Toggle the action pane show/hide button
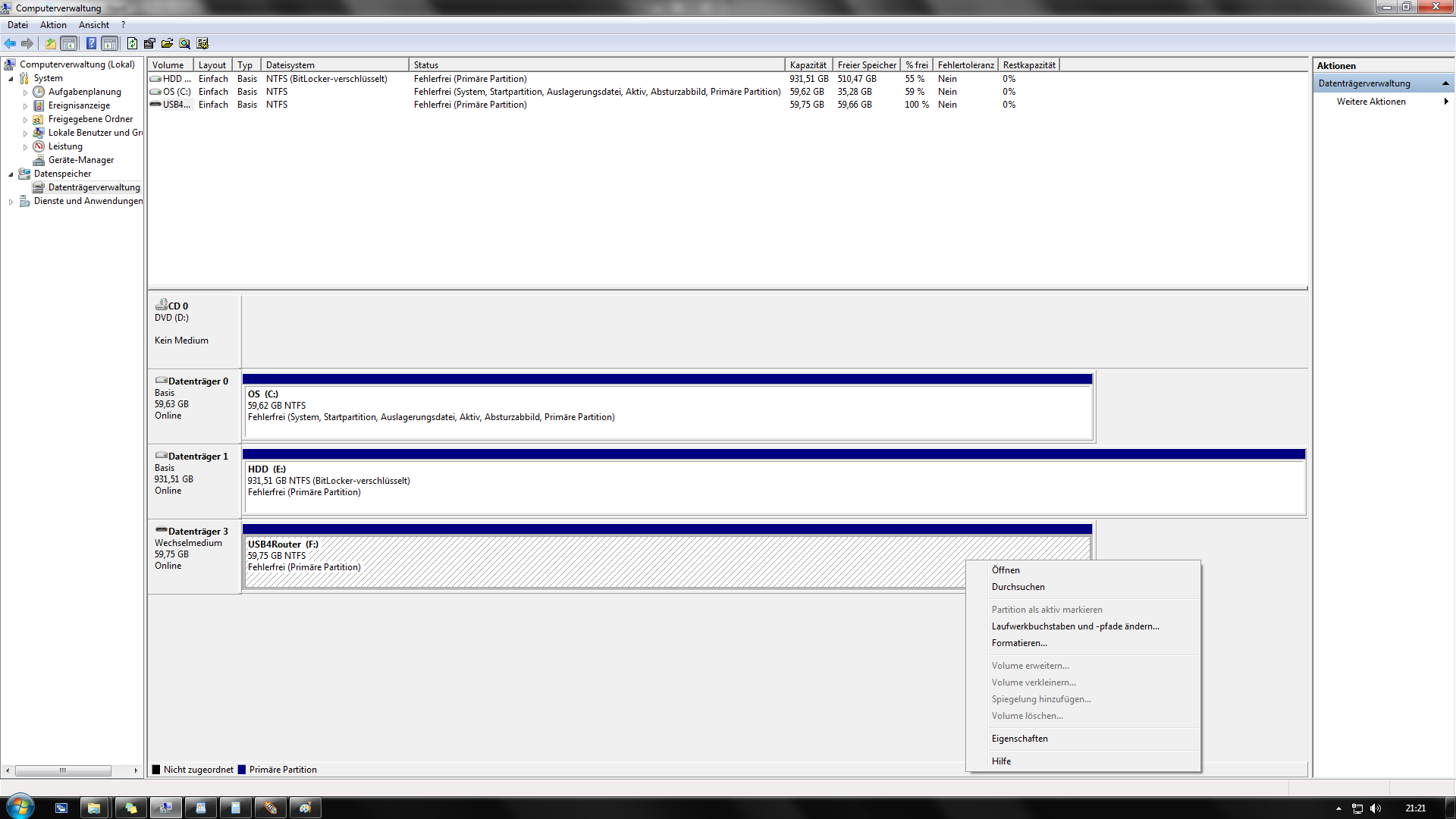The width and height of the screenshot is (1456, 819). pos(110,44)
